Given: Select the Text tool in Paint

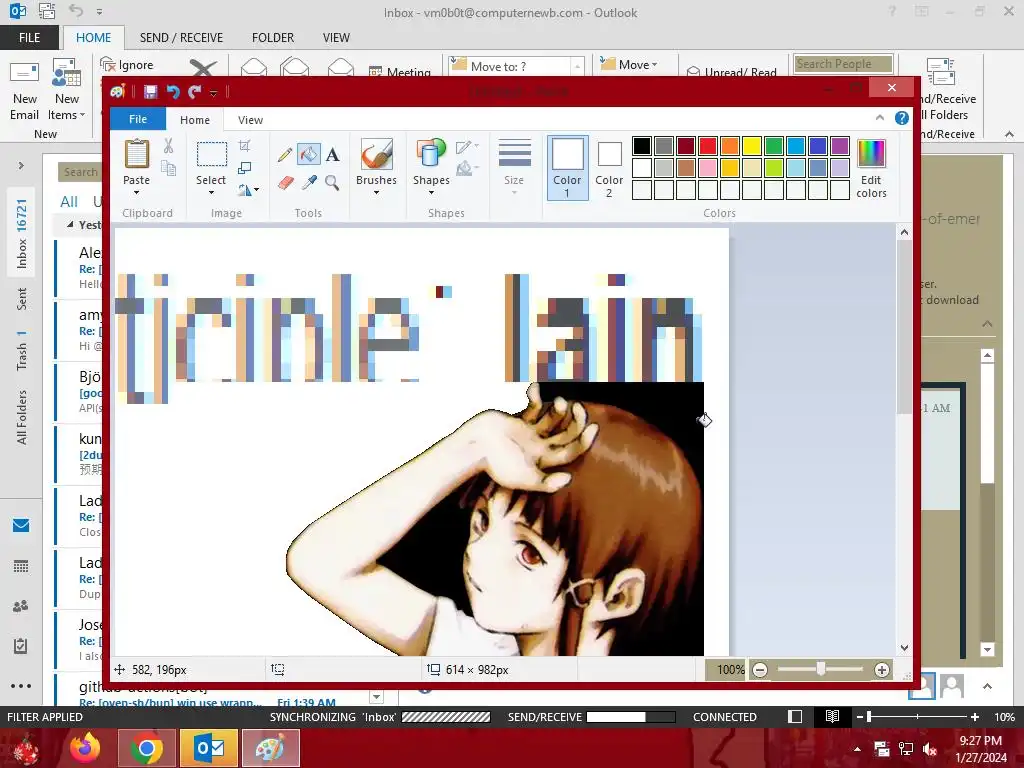Looking at the screenshot, I should click(x=332, y=155).
